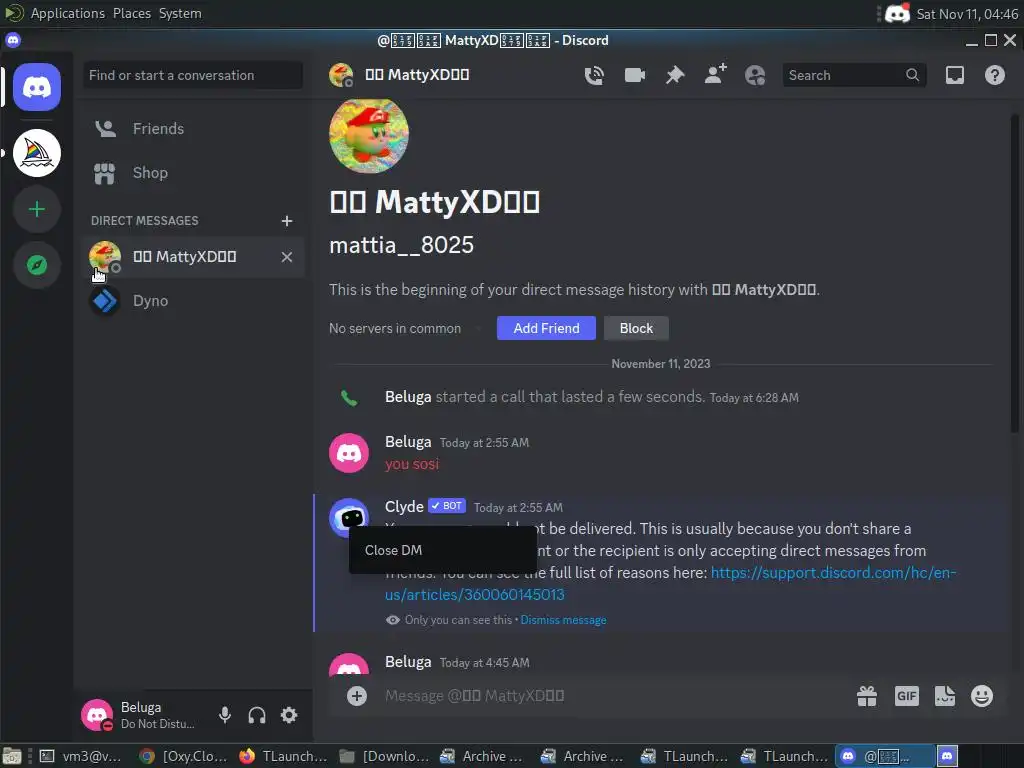Focus the header Search box

point(854,75)
